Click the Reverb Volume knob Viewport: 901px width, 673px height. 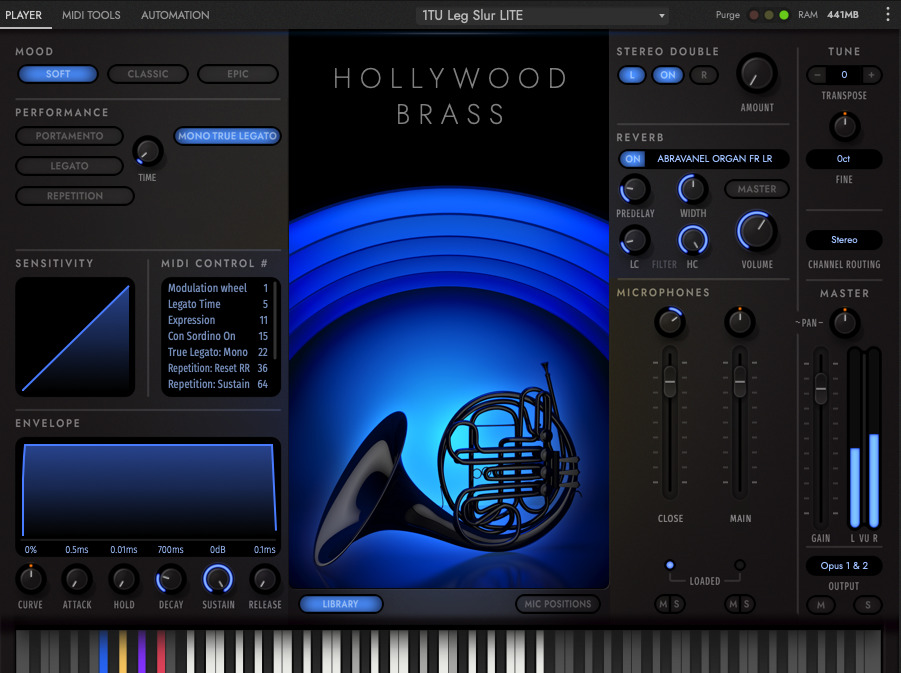click(757, 231)
